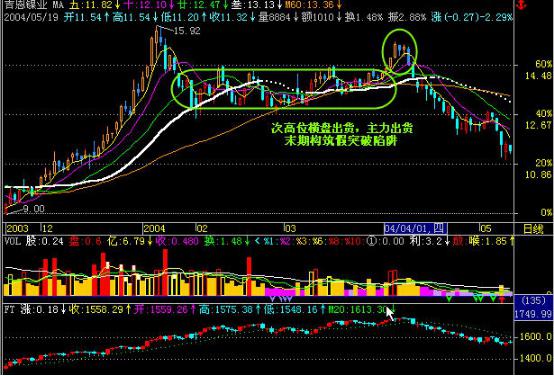The width and height of the screenshot is (554, 376).
Task: Click the red arrow marker below volume bars
Action: (x=502, y=299)
